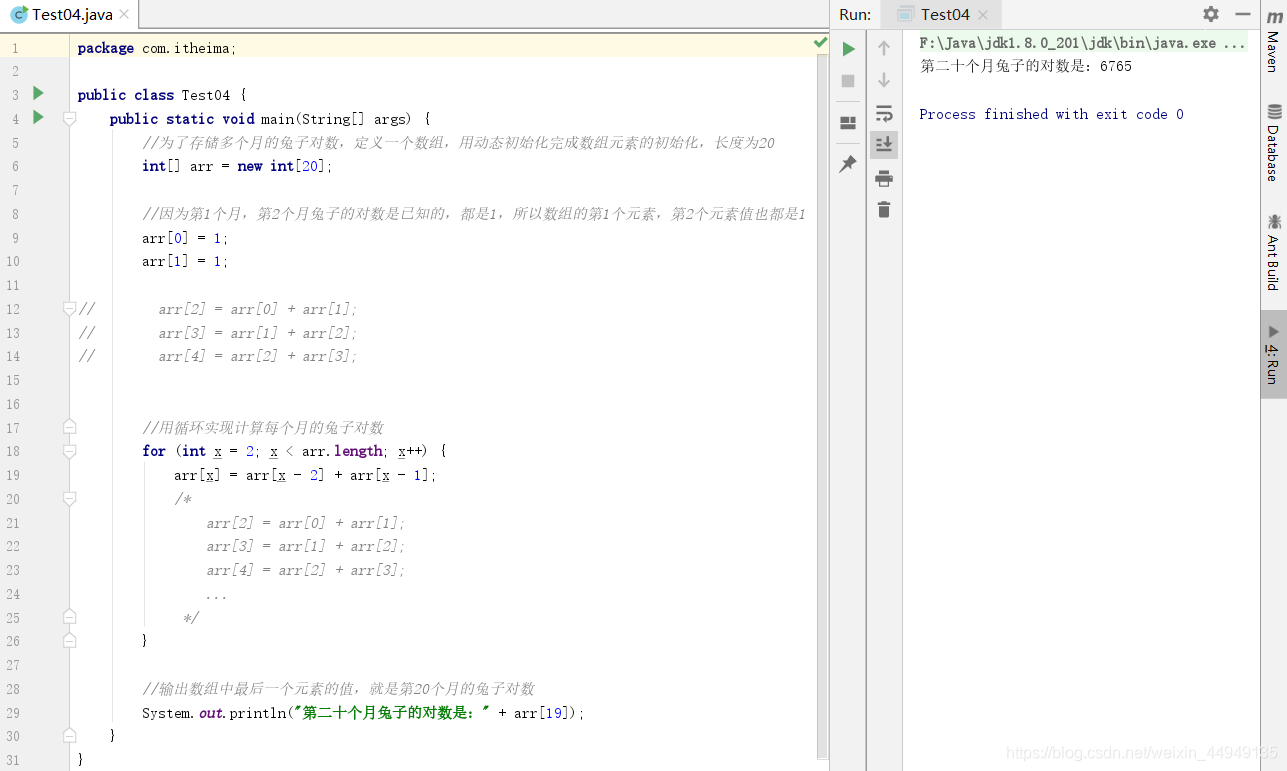
Task: Collapse the main method fold region
Action: [x=68, y=118]
